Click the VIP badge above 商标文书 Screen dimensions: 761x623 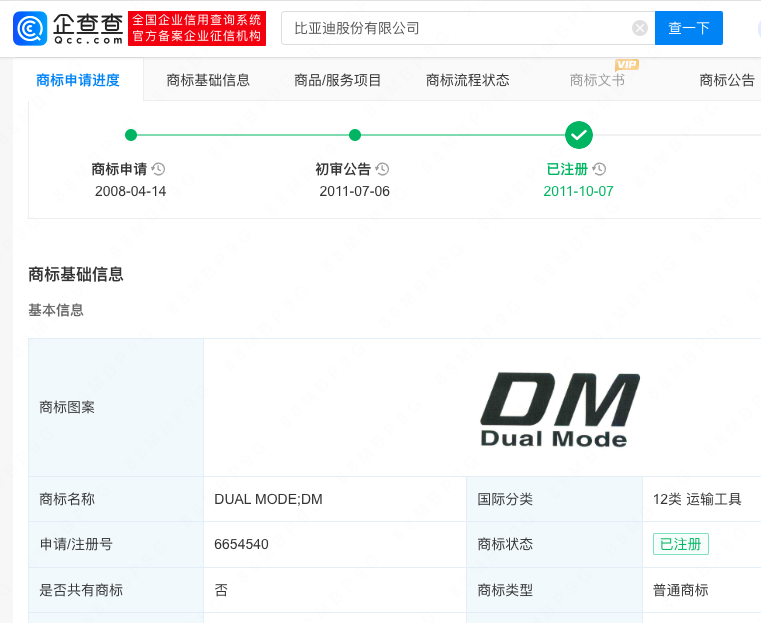pyautogui.click(x=627, y=65)
